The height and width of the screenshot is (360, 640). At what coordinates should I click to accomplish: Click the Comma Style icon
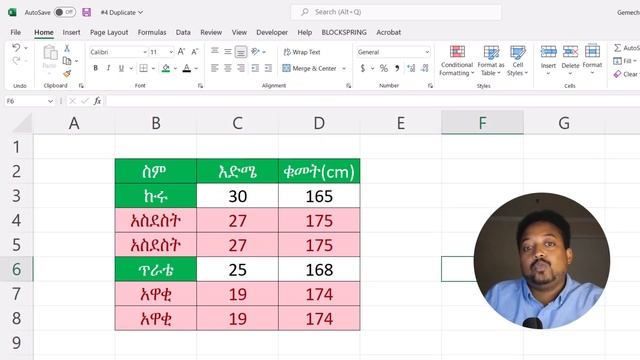click(x=397, y=68)
